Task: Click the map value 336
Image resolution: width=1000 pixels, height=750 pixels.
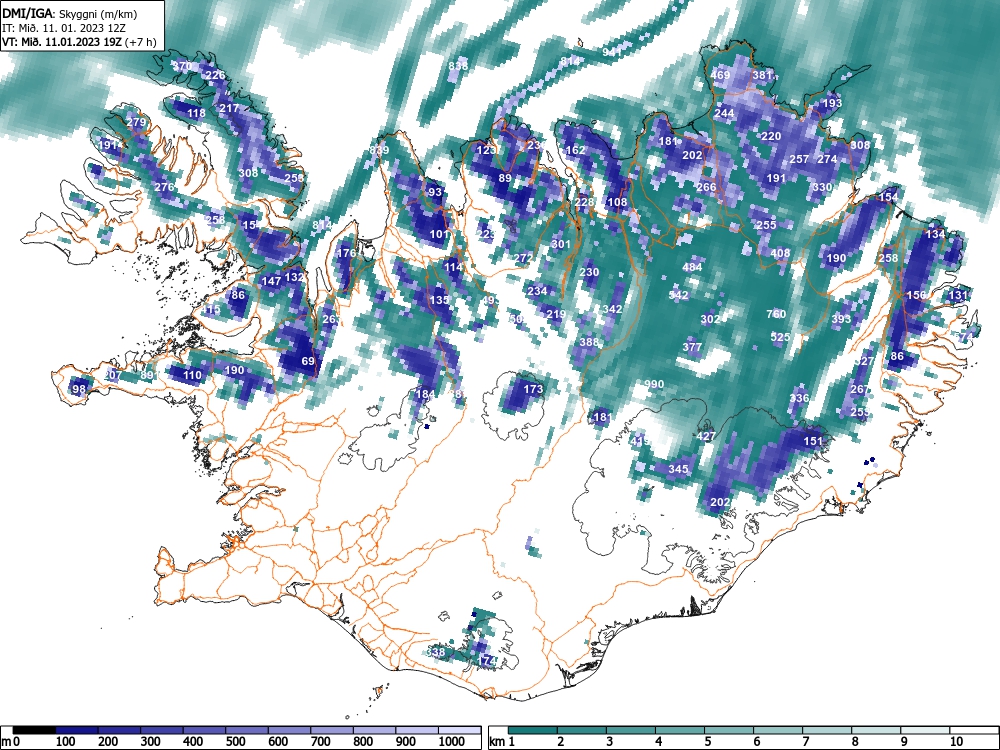Action: [x=799, y=398]
